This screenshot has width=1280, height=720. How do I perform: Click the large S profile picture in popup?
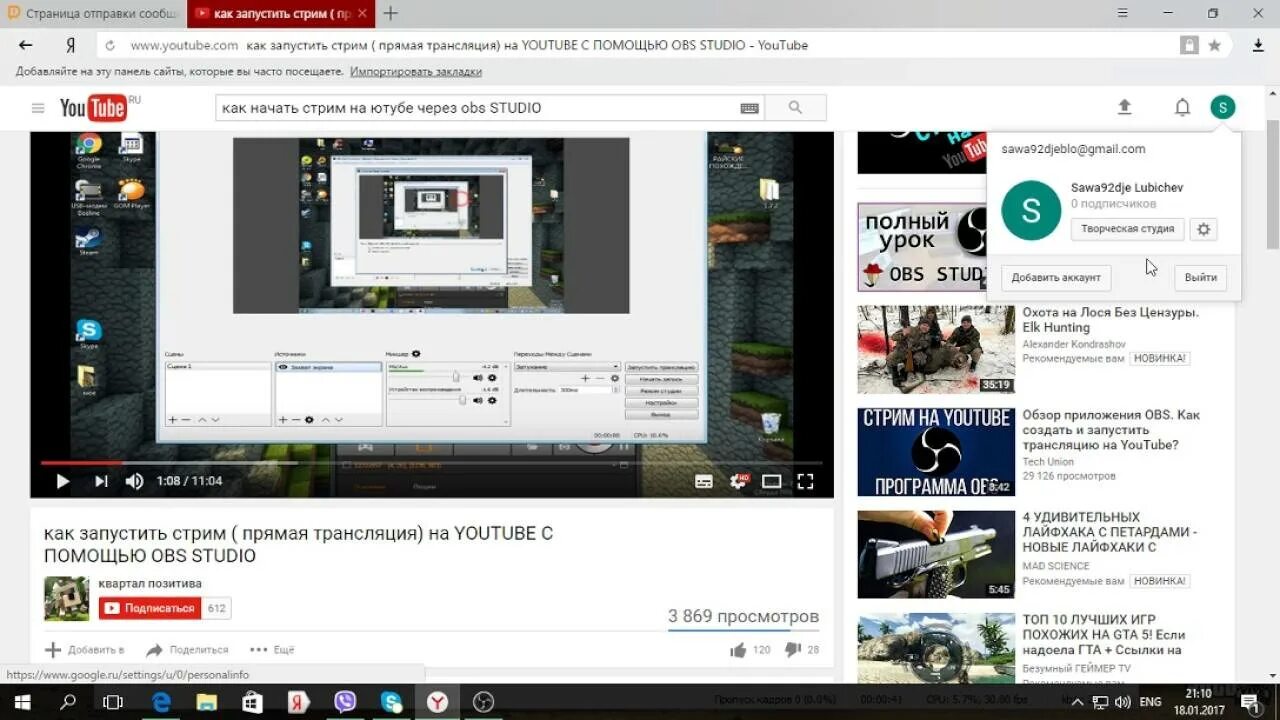pyautogui.click(x=1031, y=211)
